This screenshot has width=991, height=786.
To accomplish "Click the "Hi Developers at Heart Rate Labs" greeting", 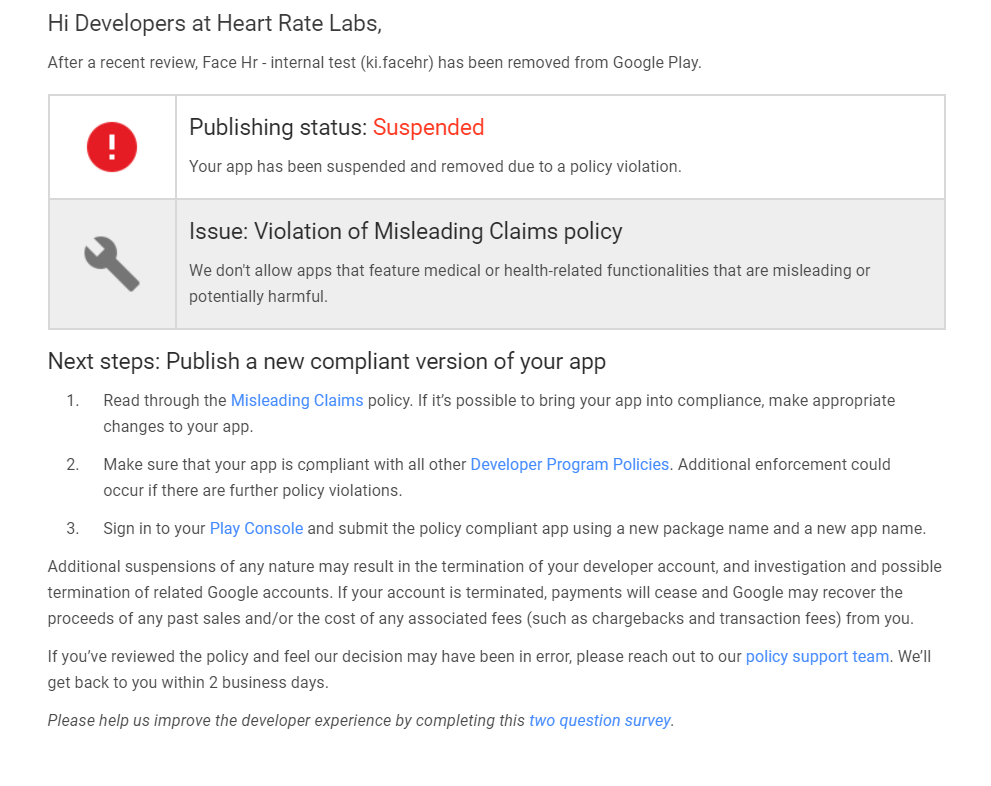I will [x=214, y=22].
